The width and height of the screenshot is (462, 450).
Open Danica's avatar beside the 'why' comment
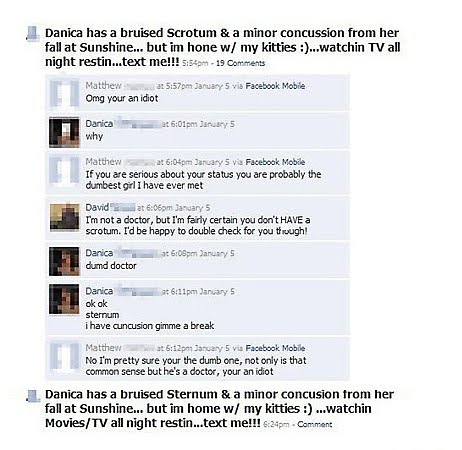[x=64, y=132]
